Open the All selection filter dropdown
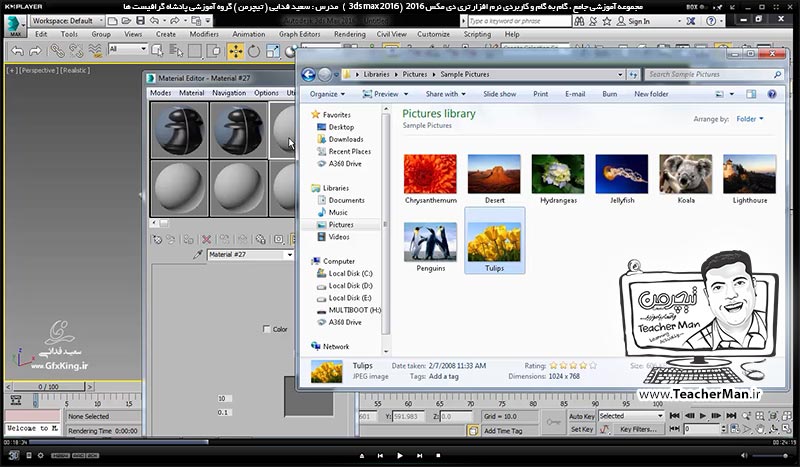 128,49
